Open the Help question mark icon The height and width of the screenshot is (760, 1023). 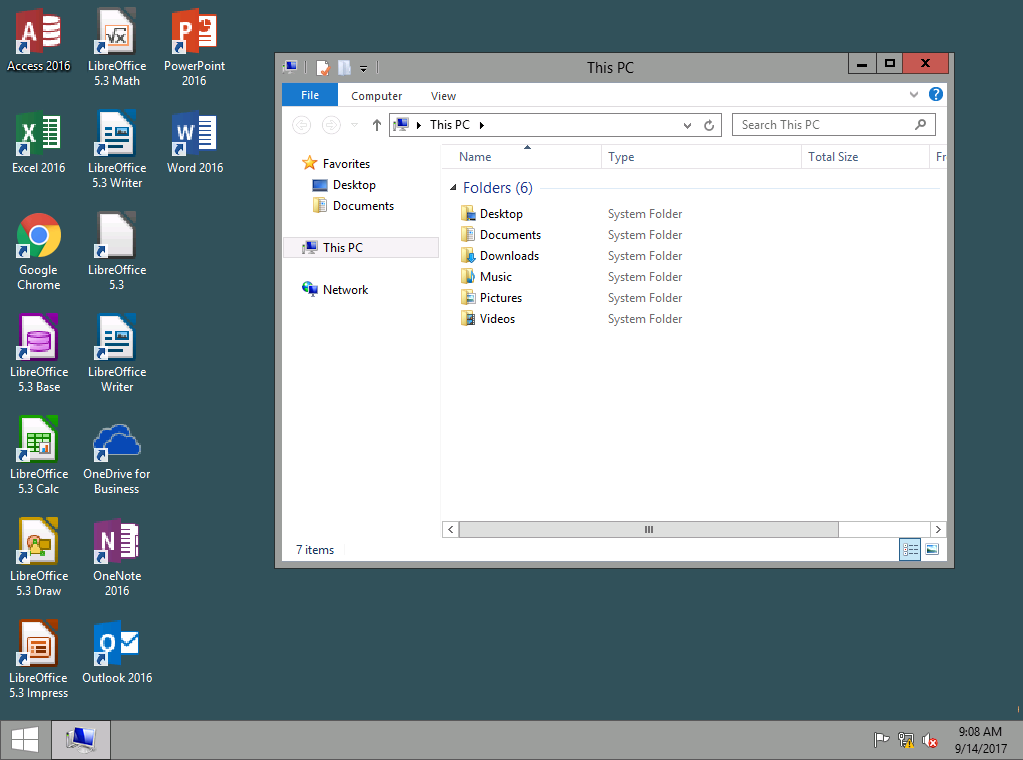click(x=935, y=95)
